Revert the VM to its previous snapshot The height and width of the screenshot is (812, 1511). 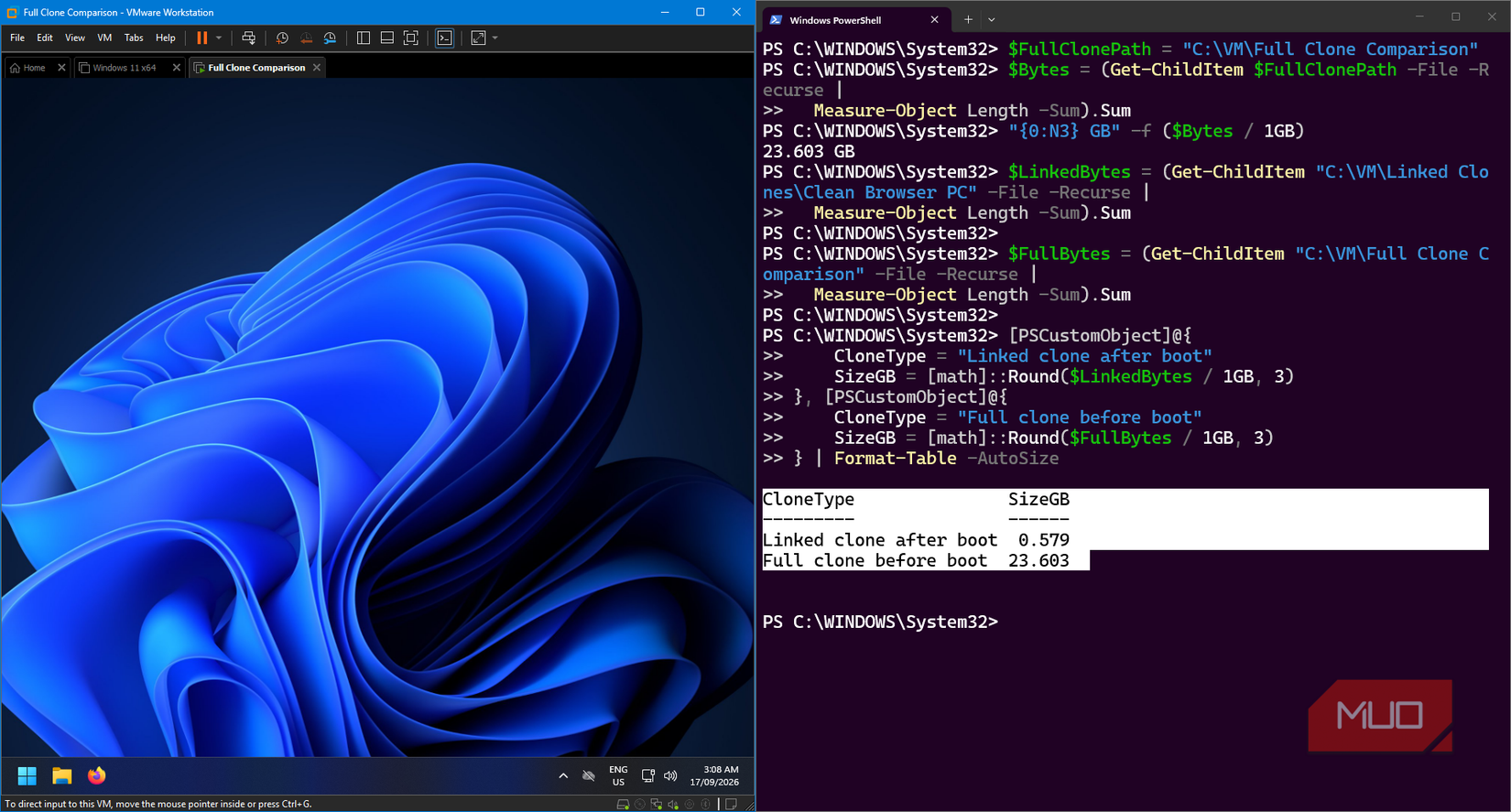coord(306,38)
